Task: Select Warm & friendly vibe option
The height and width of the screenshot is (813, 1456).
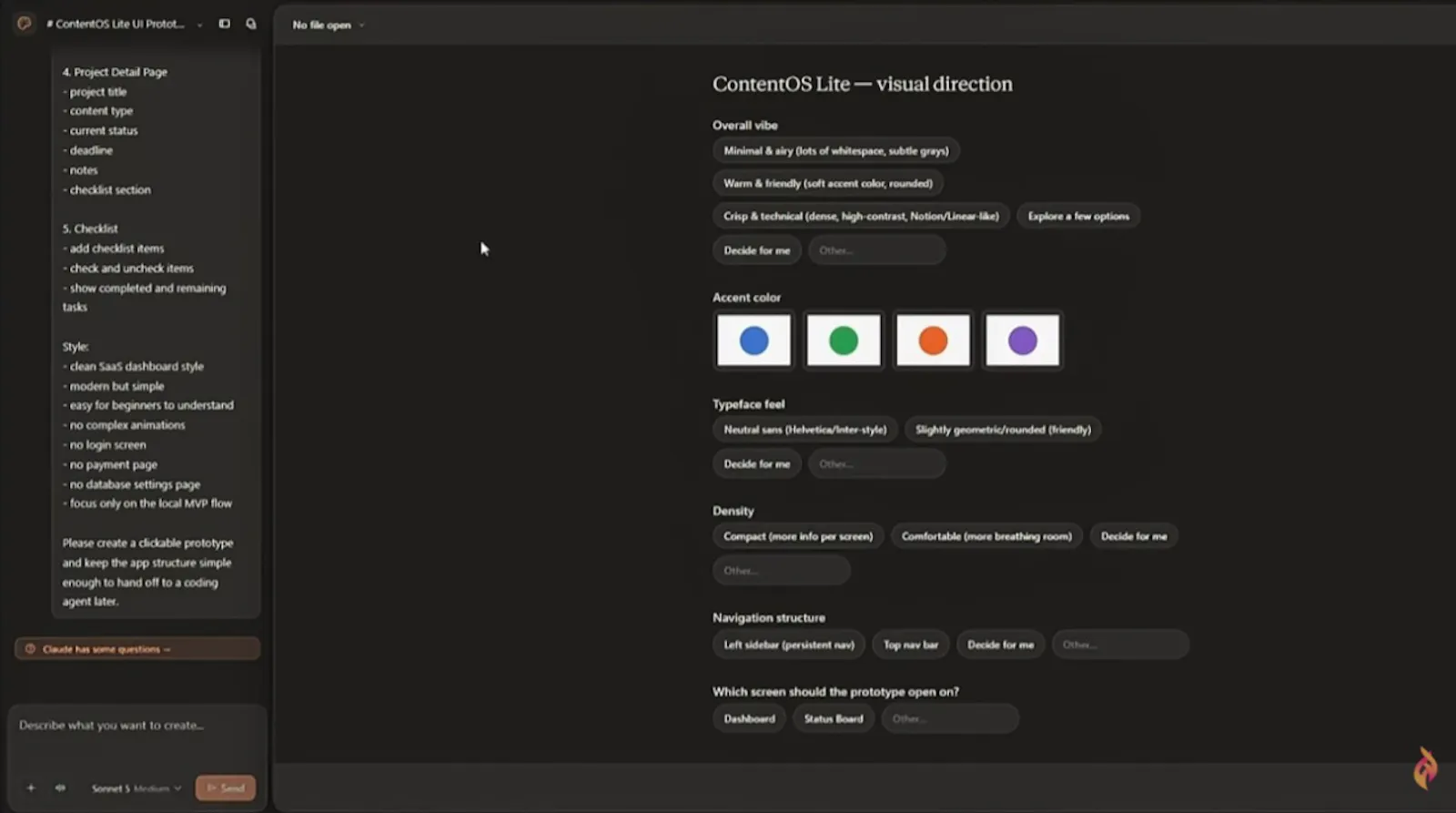Action: 827,184
